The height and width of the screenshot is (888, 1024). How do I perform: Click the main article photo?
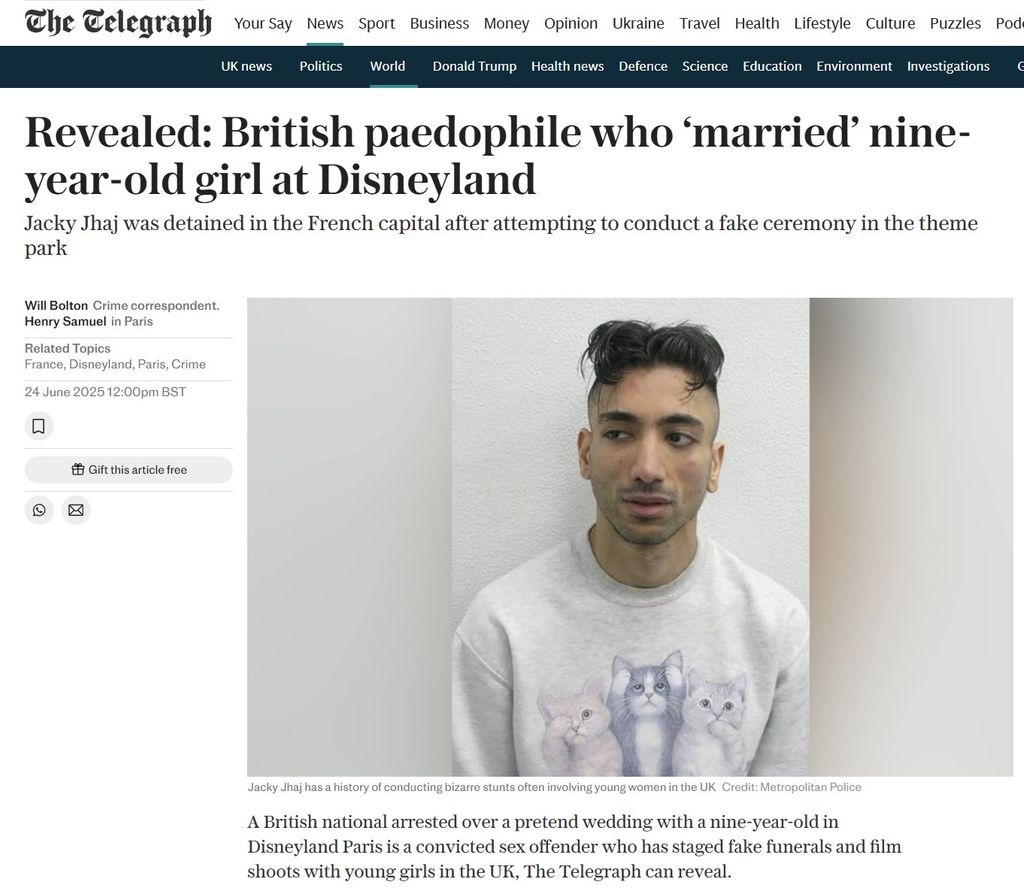pos(630,537)
